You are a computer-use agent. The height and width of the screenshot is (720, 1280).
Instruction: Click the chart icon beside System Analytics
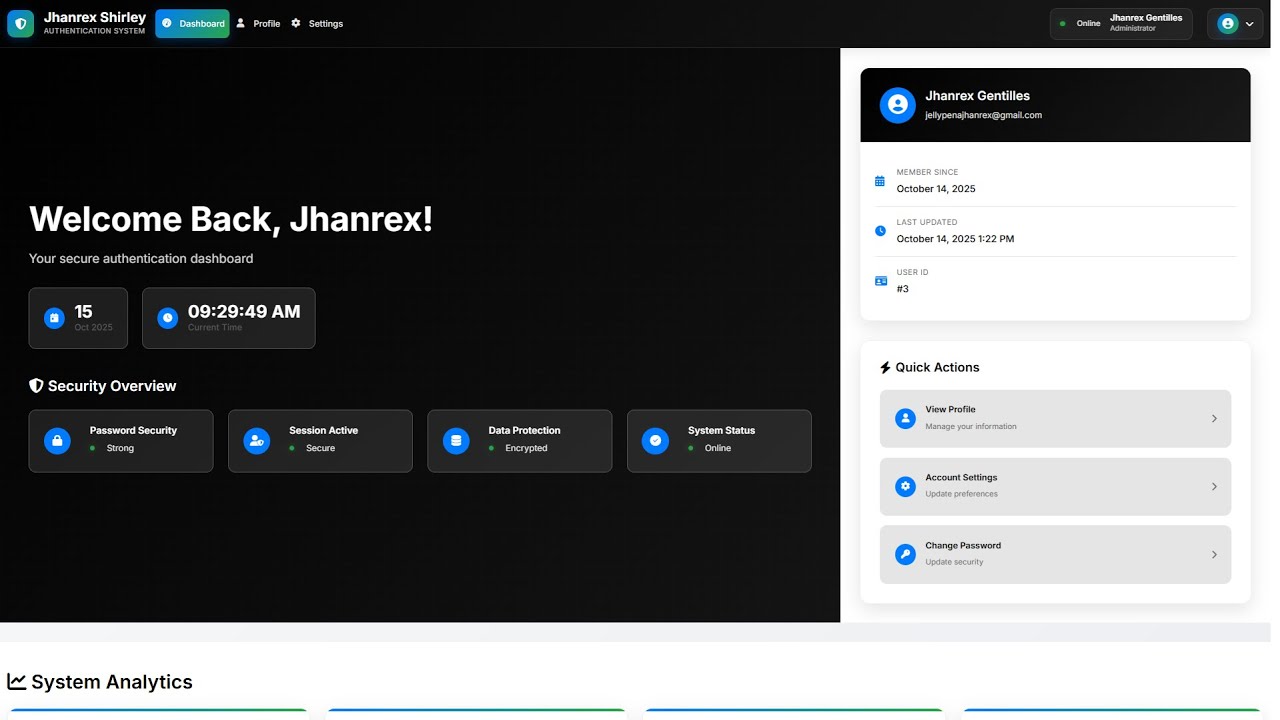click(16, 682)
